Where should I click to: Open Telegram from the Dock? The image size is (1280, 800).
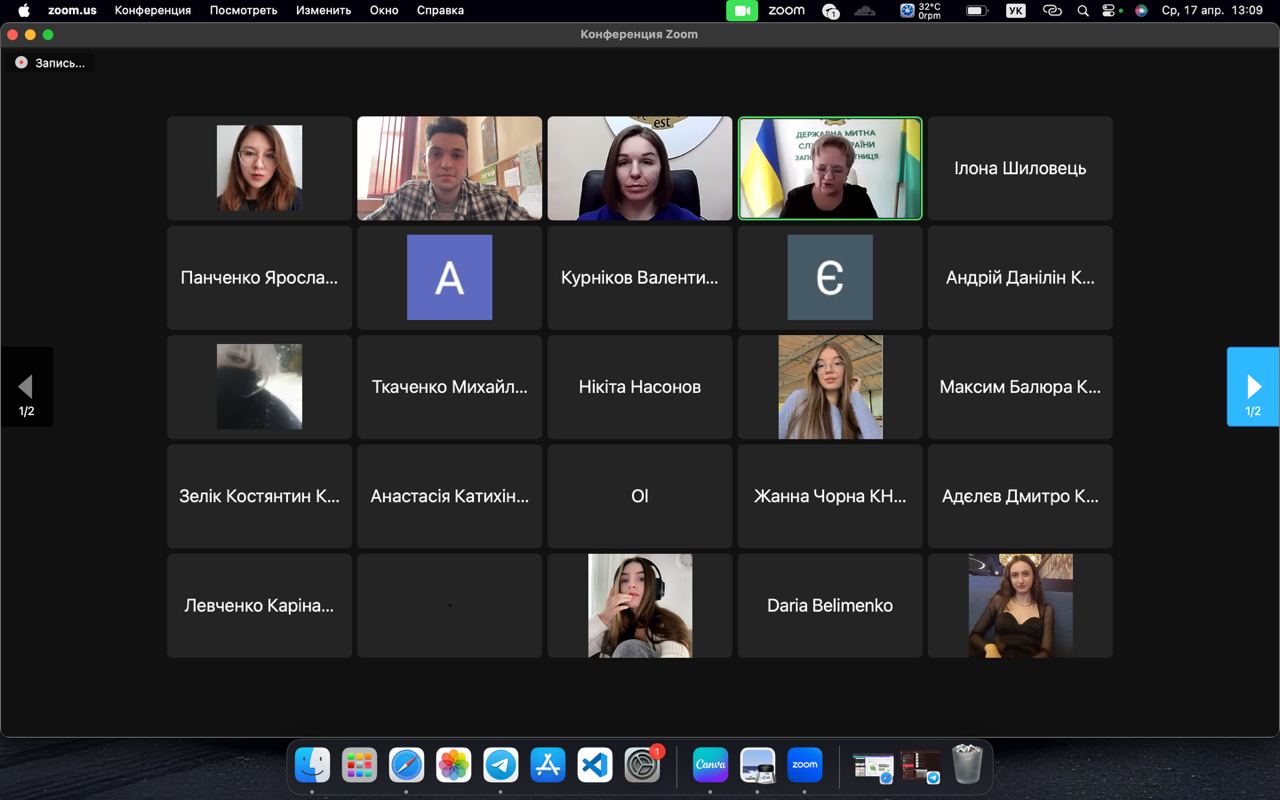[x=501, y=765]
